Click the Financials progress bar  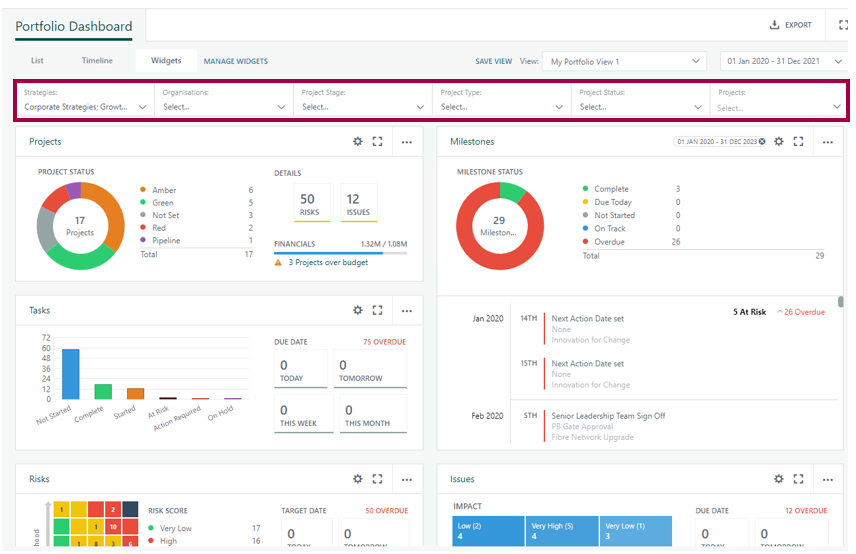pos(341,253)
